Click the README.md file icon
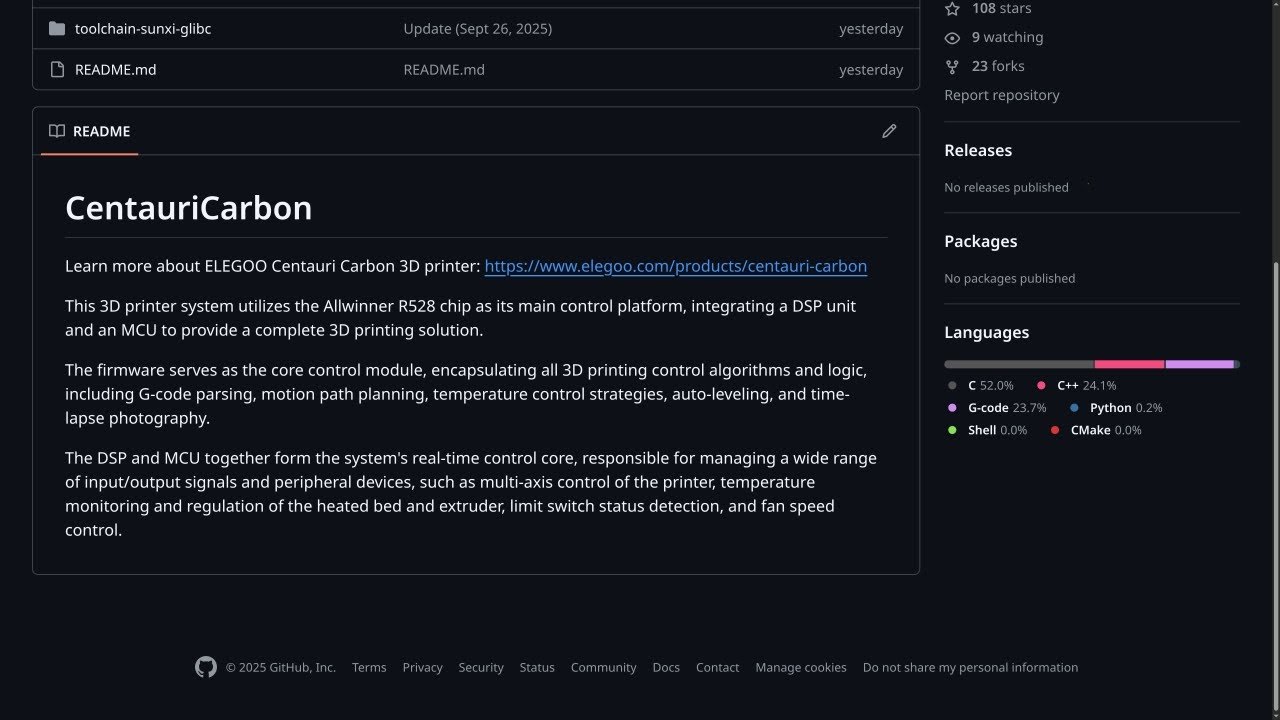1280x720 pixels. (56, 70)
